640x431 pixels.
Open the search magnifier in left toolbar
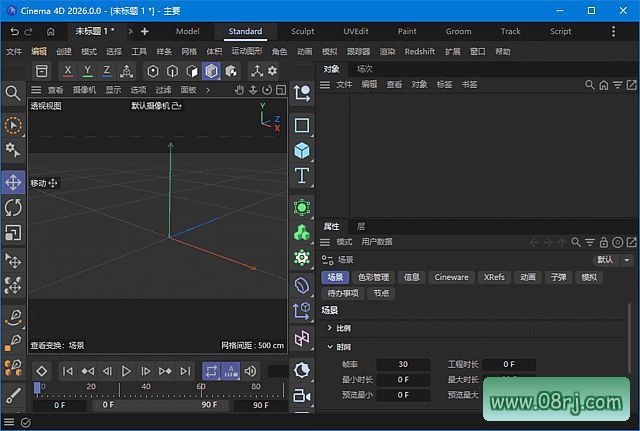pos(13,93)
